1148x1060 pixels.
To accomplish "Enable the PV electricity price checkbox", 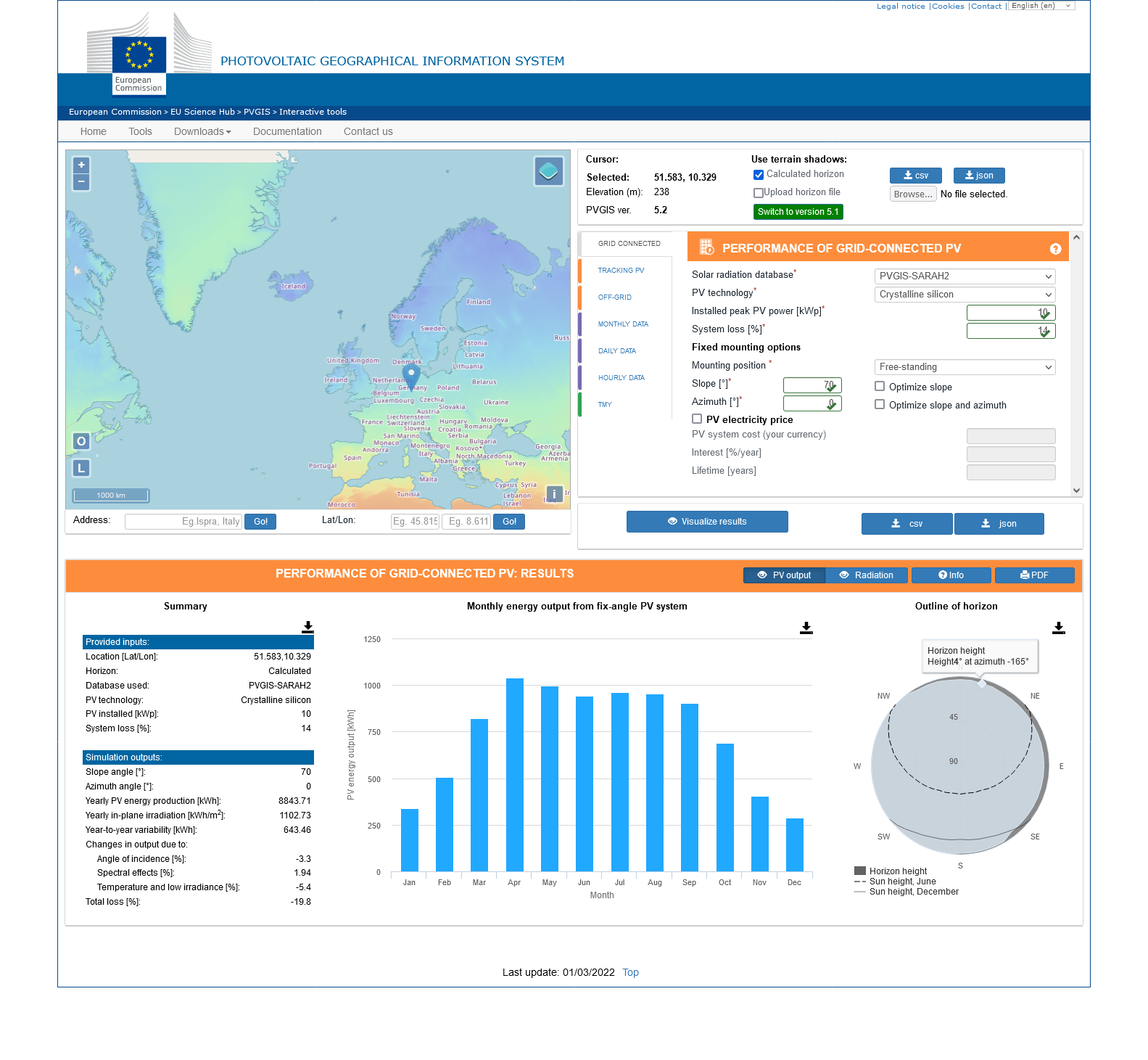I will point(697,419).
